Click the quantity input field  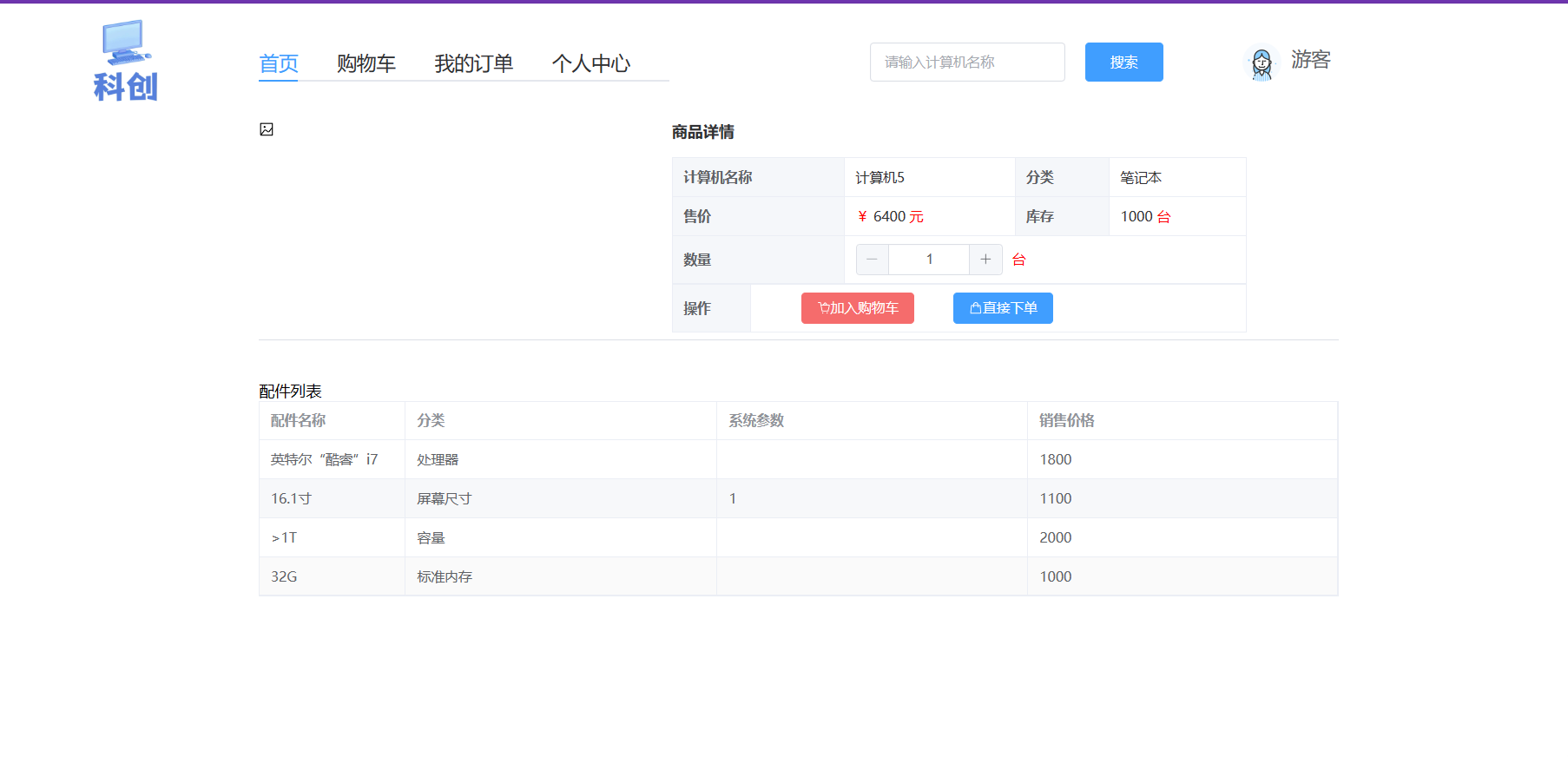929,260
